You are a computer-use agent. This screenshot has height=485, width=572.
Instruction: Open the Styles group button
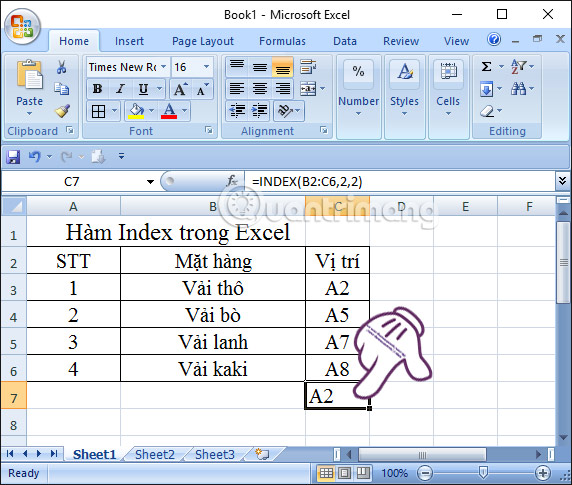[x=405, y=97]
